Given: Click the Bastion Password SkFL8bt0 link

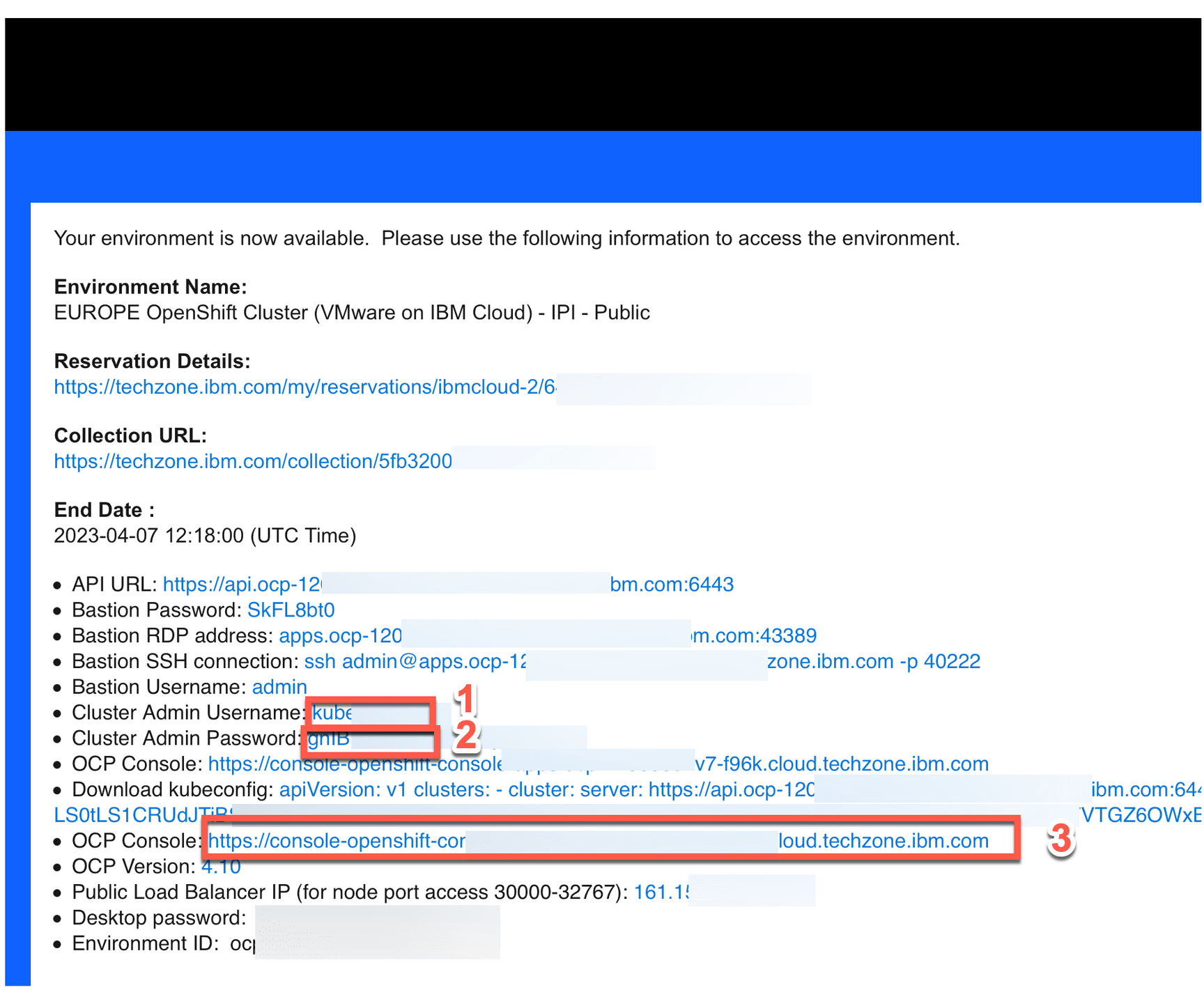Looking at the screenshot, I should 291,610.
